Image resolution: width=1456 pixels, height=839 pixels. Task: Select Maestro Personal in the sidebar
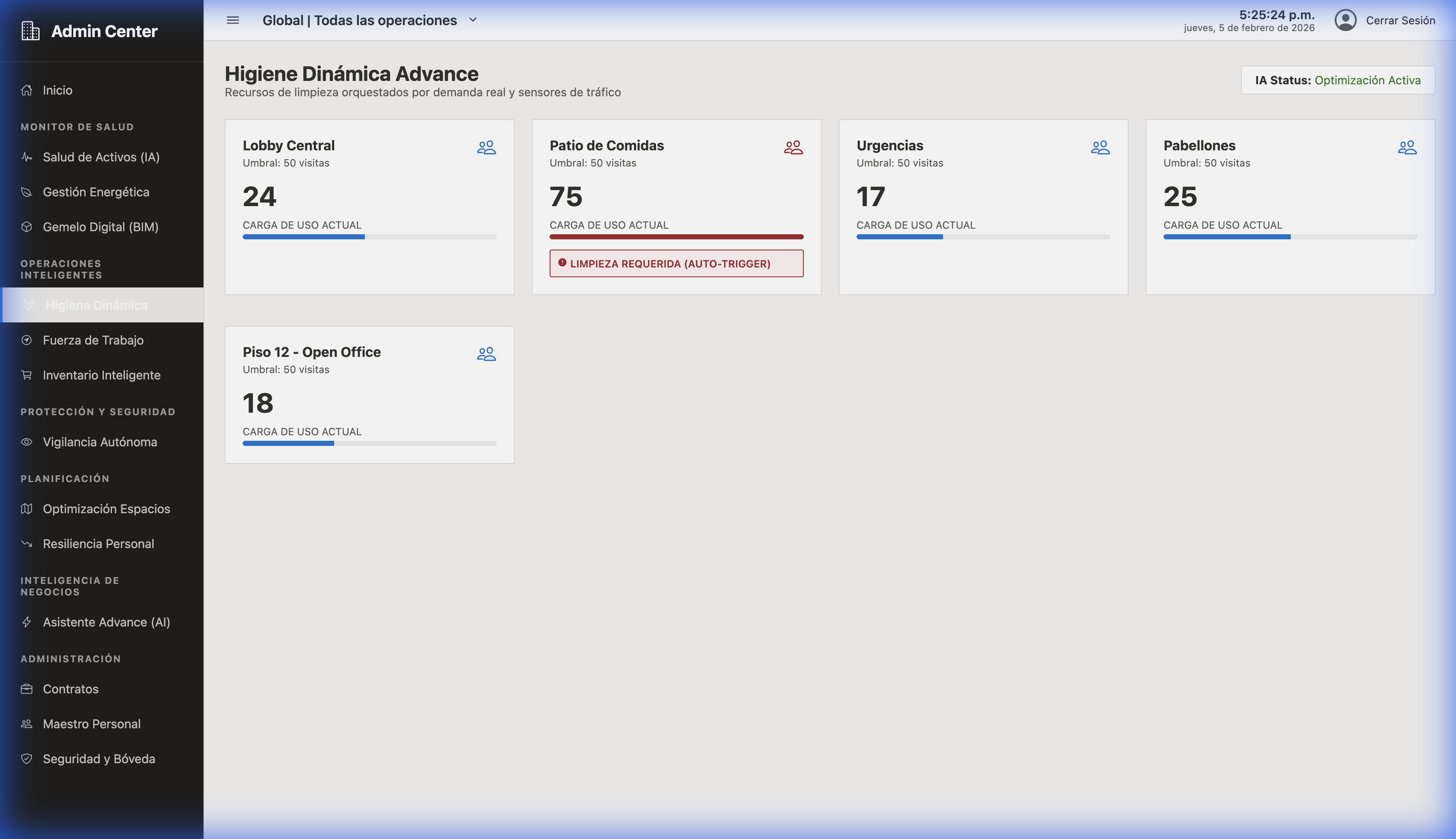point(91,724)
